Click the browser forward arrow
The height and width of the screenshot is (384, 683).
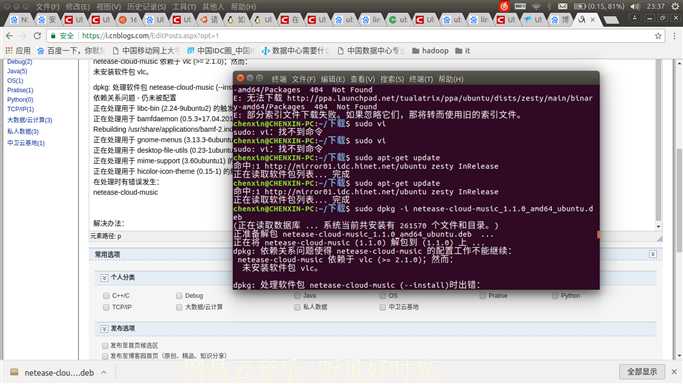24,36
